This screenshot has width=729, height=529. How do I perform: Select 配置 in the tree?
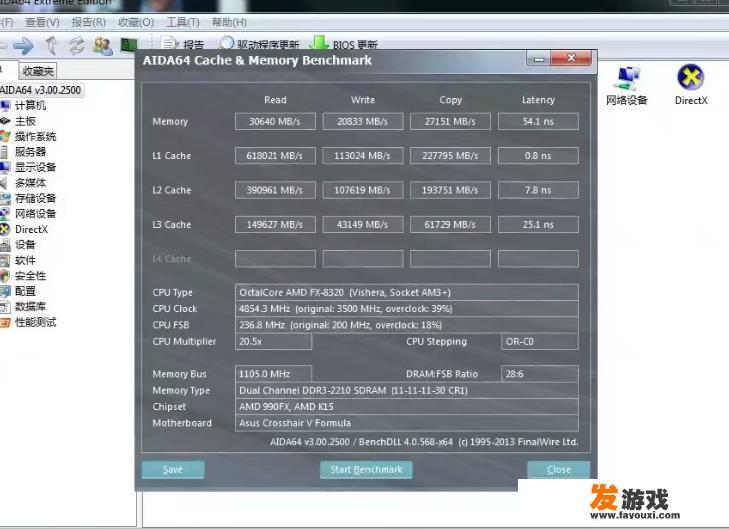click(x=25, y=291)
